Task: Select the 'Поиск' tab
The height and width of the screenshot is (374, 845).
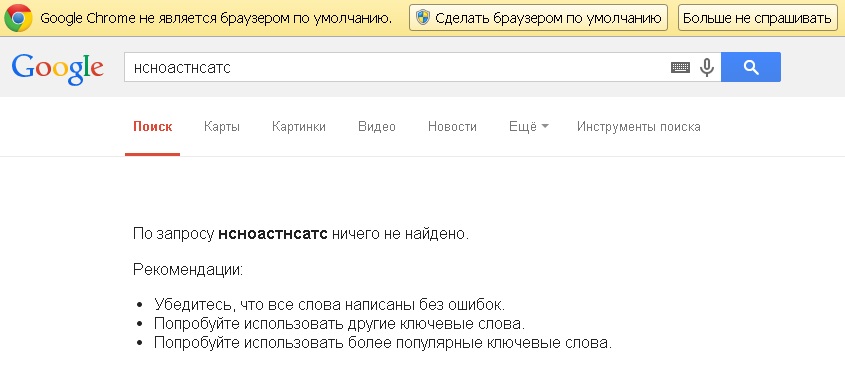Action: point(153,127)
